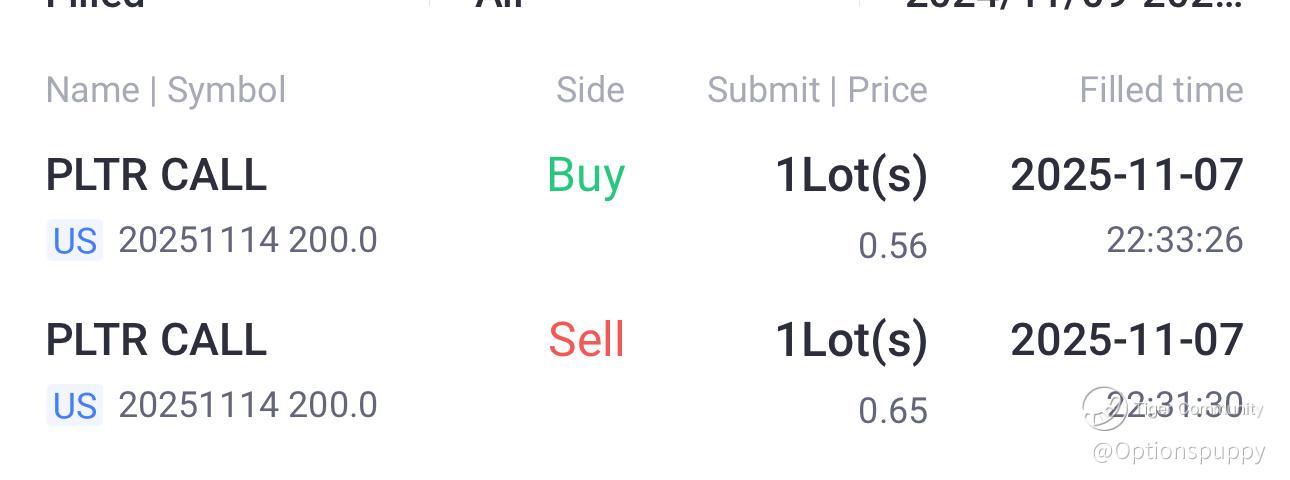
Task: Click the 1Lot(s) quantity on the Sell order
Action: [x=852, y=340]
